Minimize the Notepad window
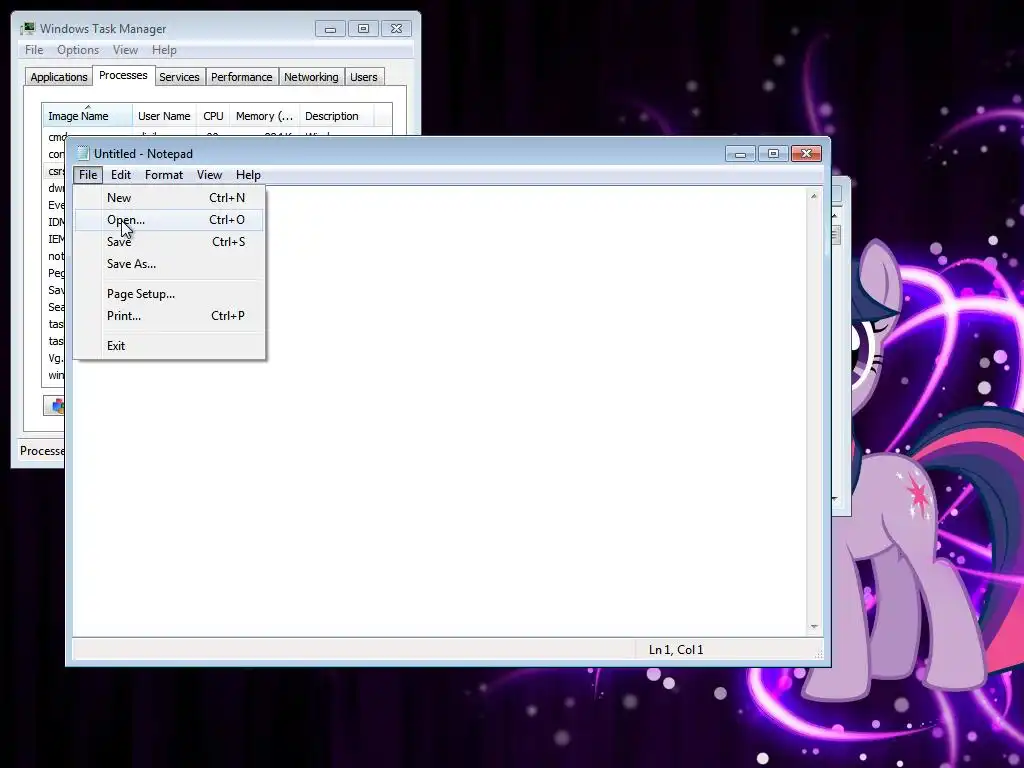Screen dimensions: 1024x768 (x=740, y=154)
